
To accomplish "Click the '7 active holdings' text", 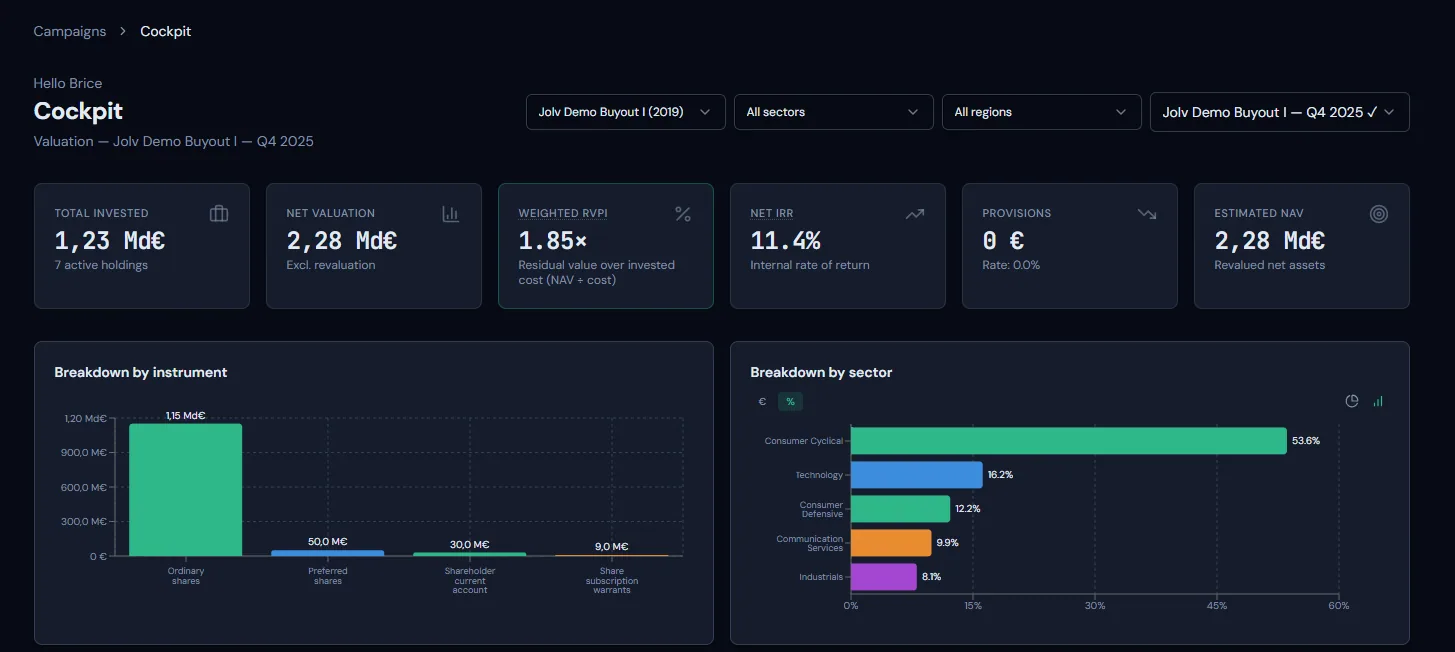I will tap(101, 265).
